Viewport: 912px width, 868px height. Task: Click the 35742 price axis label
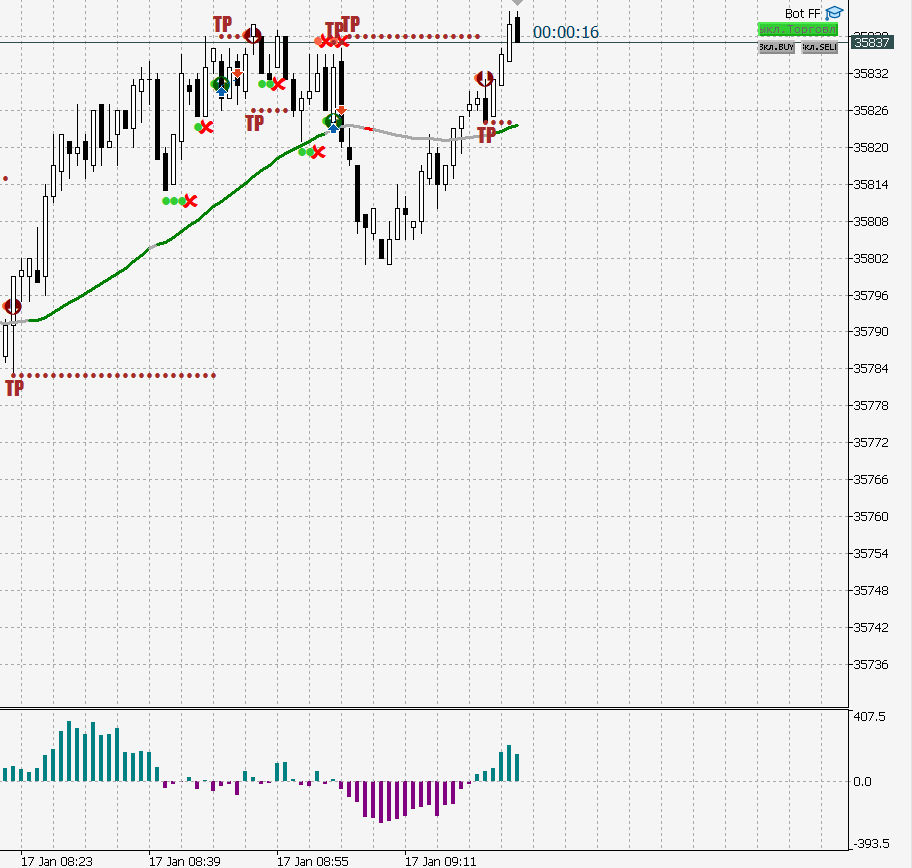click(871, 628)
